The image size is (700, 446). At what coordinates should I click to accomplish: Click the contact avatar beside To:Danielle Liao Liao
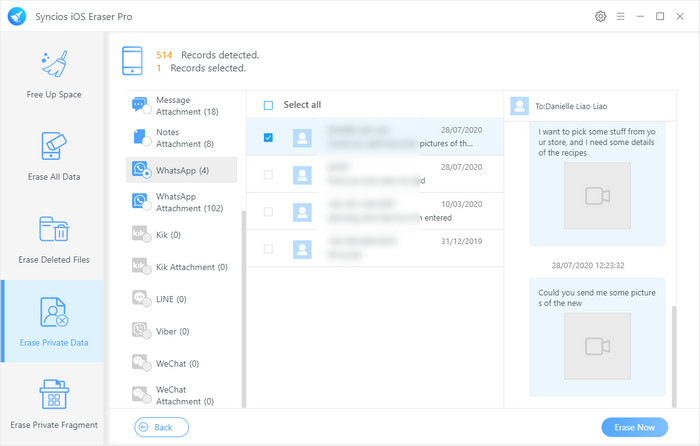519,106
